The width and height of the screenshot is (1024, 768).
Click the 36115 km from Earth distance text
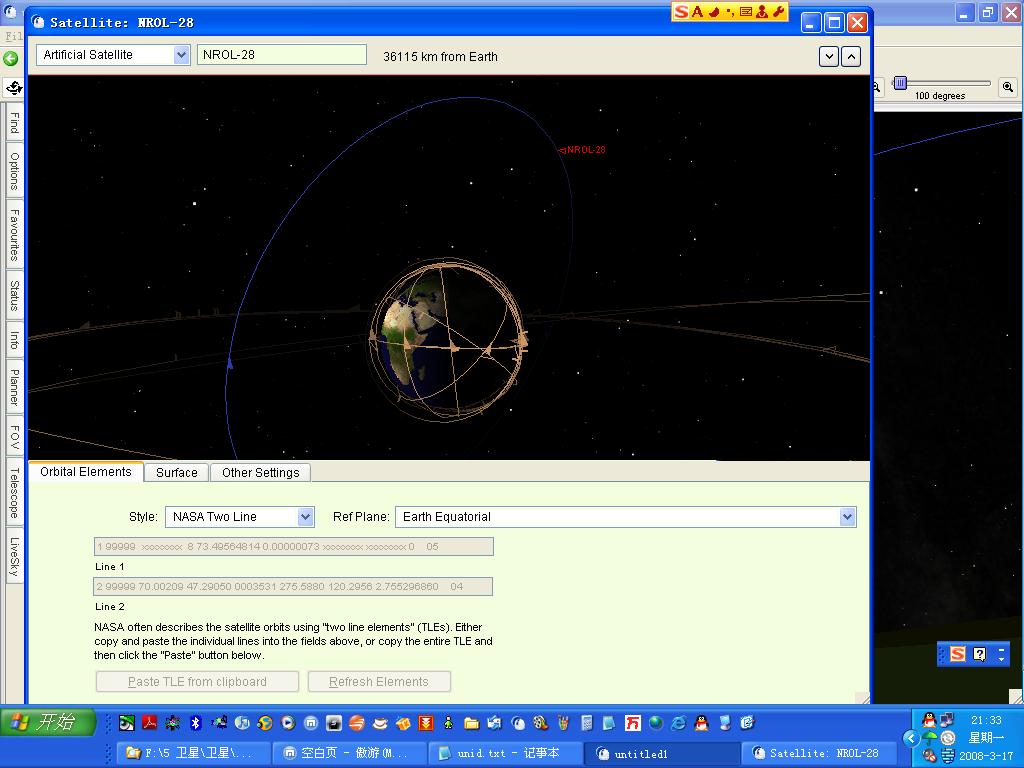(x=440, y=57)
